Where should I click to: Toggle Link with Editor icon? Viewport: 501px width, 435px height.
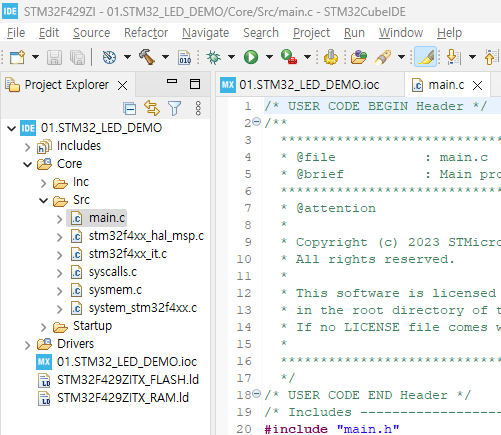click(x=152, y=108)
